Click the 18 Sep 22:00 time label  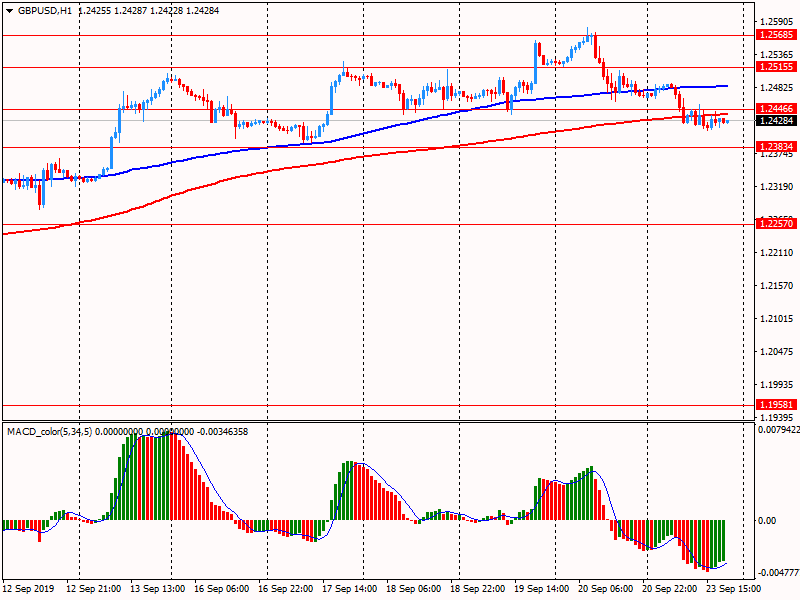[478, 589]
